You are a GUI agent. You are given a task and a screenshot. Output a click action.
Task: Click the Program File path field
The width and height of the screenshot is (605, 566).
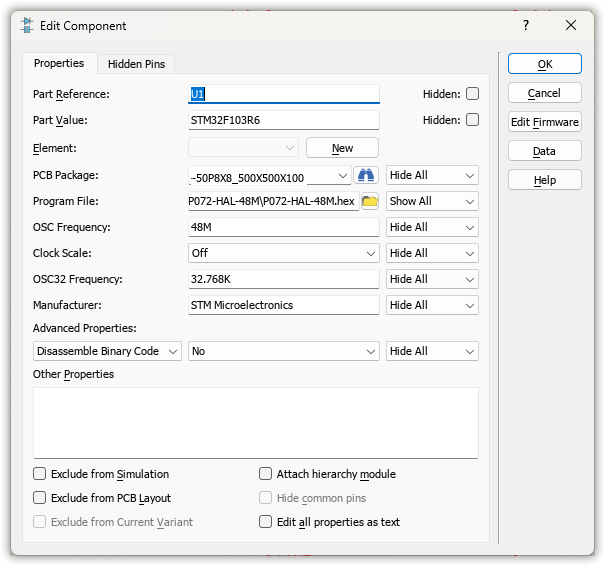(274, 201)
